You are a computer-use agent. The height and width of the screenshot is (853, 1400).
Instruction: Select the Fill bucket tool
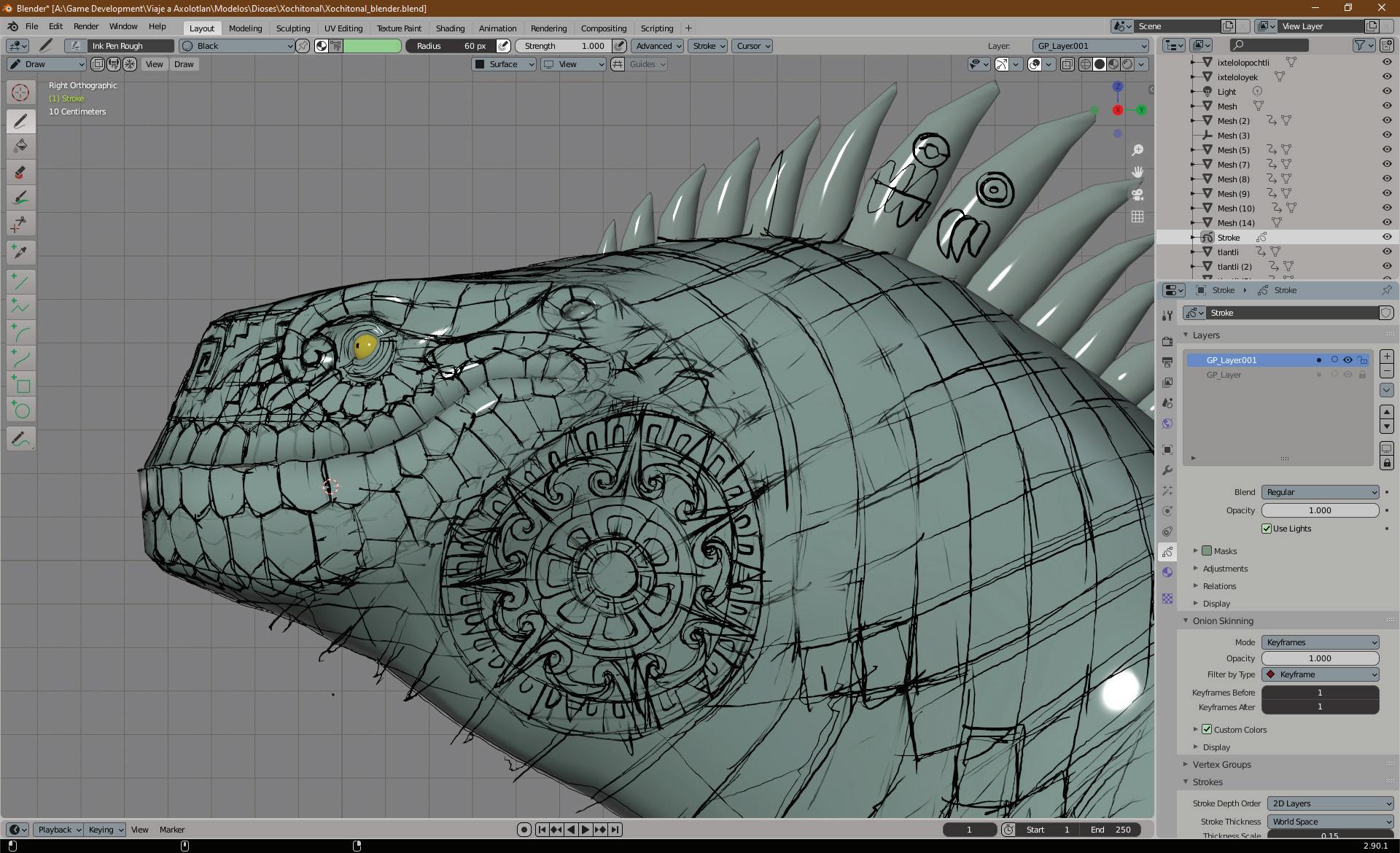(x=20, y=146)
